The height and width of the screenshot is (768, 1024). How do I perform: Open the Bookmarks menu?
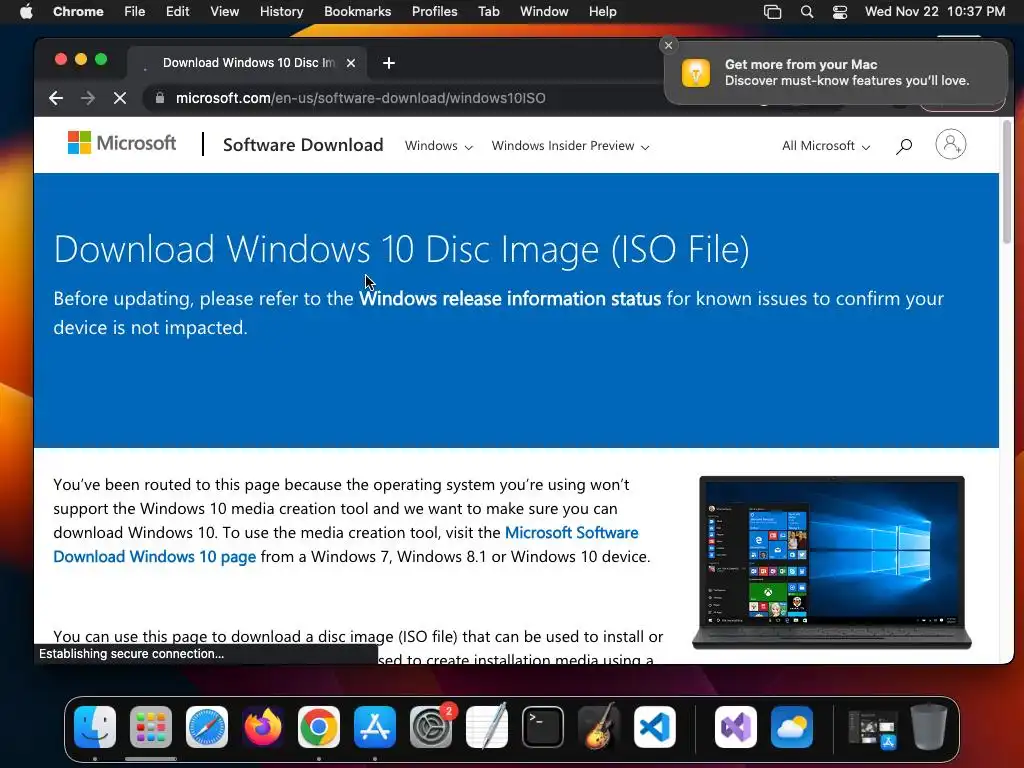click(x=357, y=11)
